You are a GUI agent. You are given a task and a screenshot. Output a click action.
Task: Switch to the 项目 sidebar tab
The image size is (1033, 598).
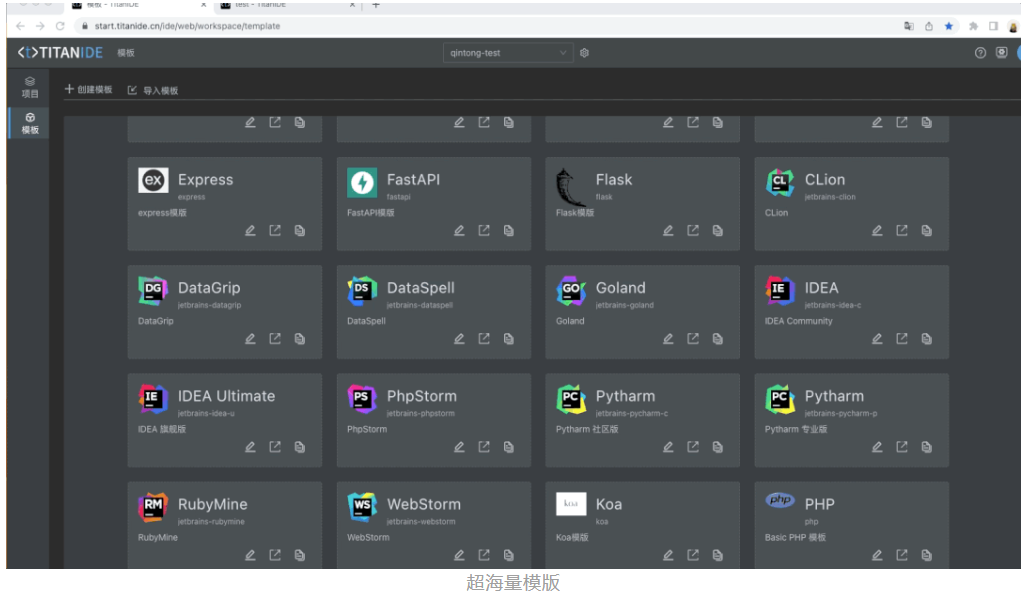pyautogui.click(x=30, y=87)
